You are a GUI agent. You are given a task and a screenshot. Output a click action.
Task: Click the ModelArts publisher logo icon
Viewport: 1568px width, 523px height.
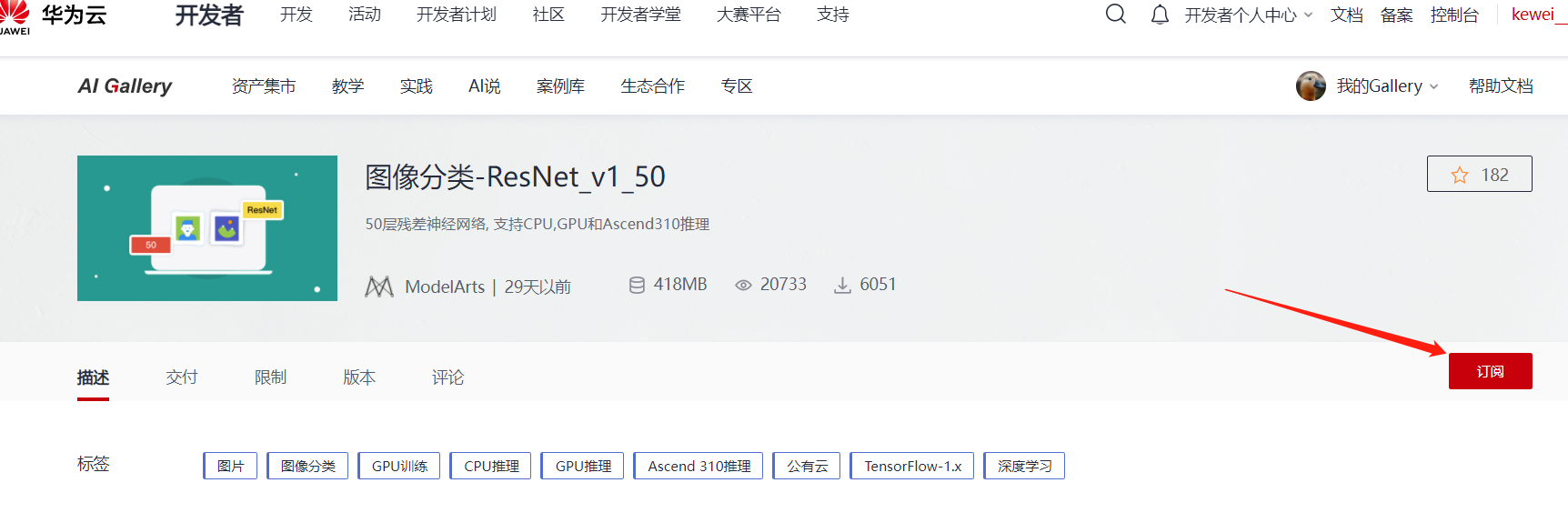pos(379,287)
